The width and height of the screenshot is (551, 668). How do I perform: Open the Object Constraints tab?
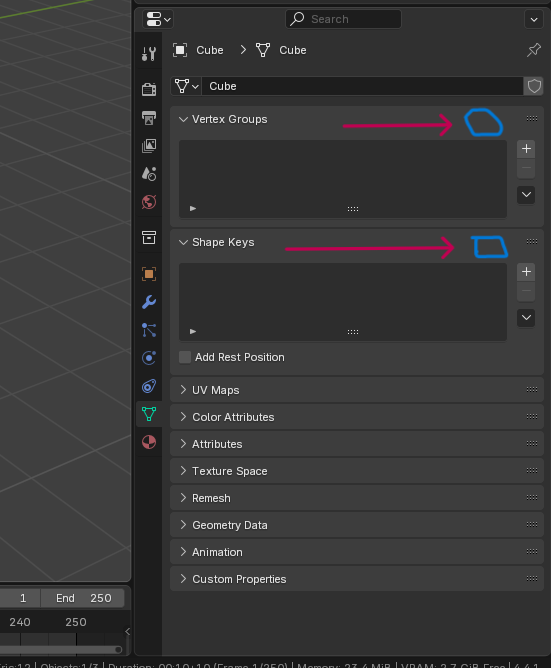(149, 386)
